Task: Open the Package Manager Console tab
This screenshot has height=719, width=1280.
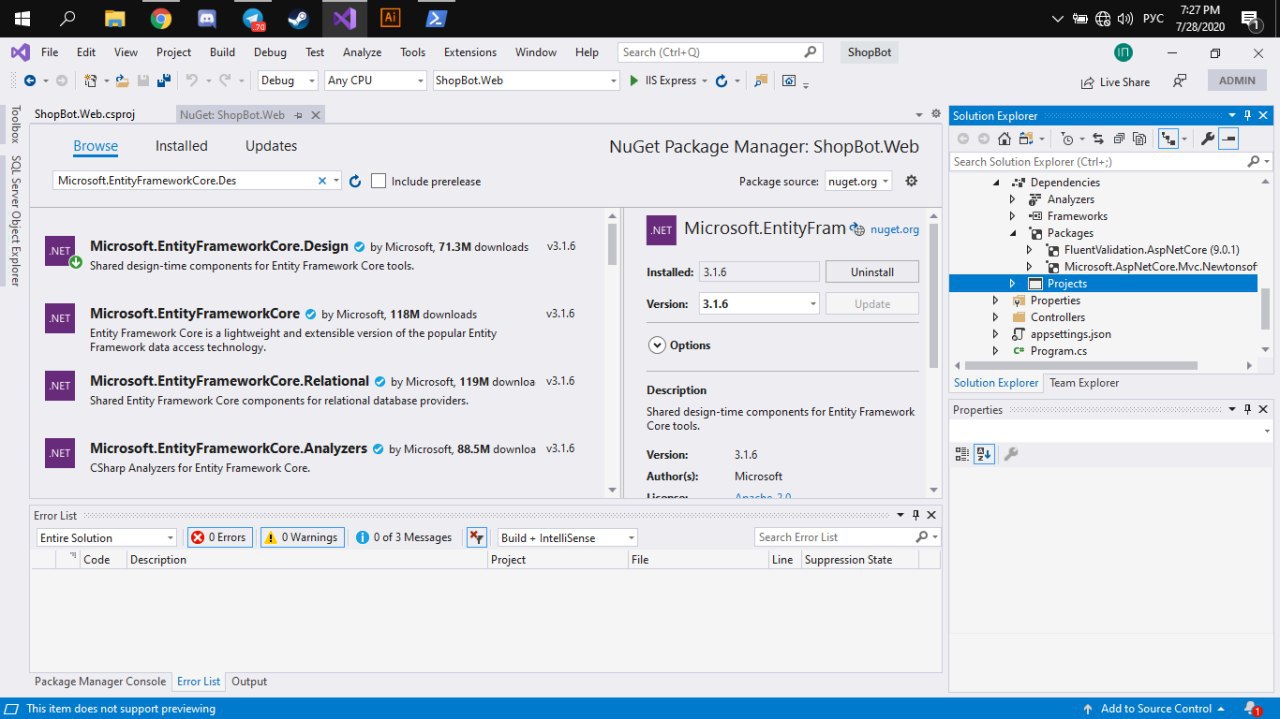Action: 100,681
